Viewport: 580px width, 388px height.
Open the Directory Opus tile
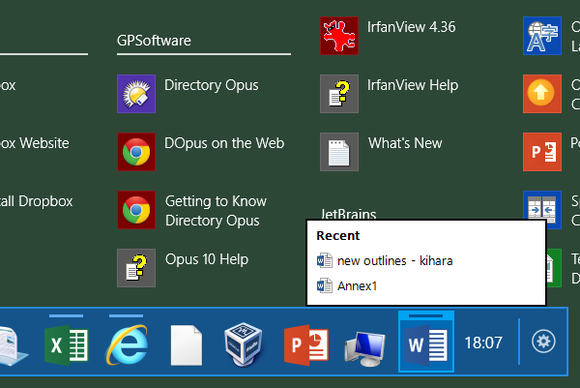click(136, 94)
